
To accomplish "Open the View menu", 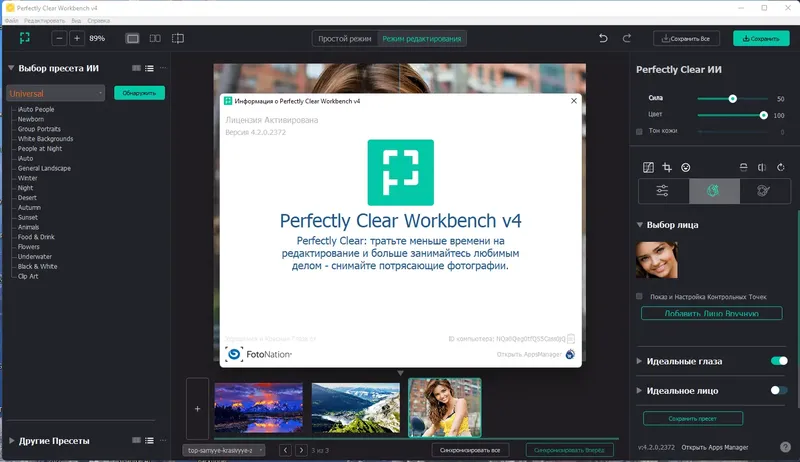I will 76,21.
